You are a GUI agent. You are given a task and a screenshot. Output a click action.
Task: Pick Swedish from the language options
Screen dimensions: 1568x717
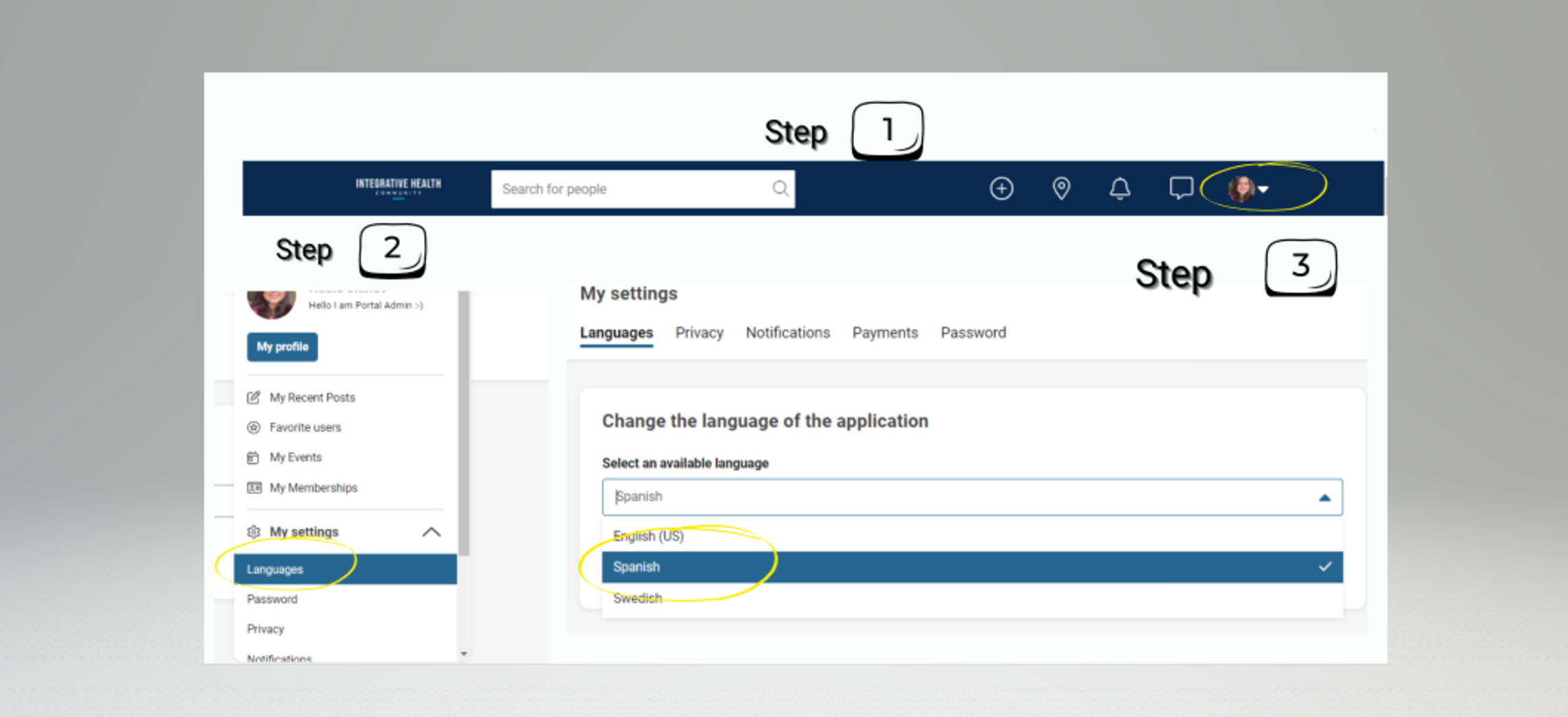637,598
